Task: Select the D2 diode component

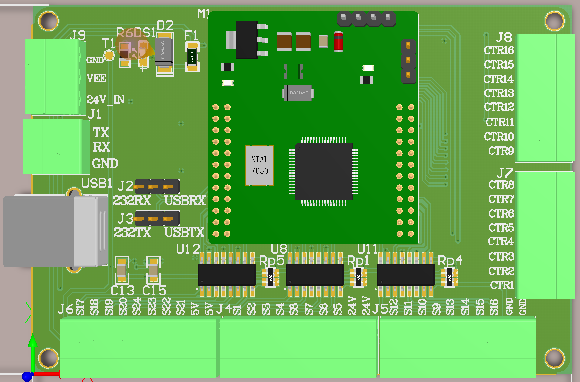Action: (x=164, y=54)
